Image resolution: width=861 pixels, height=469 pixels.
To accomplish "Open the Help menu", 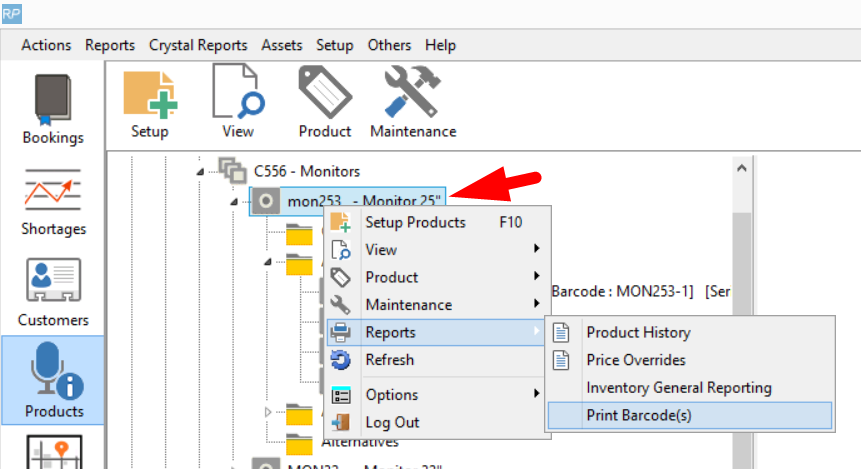I will pyautogui.click(x=440, y=45).
